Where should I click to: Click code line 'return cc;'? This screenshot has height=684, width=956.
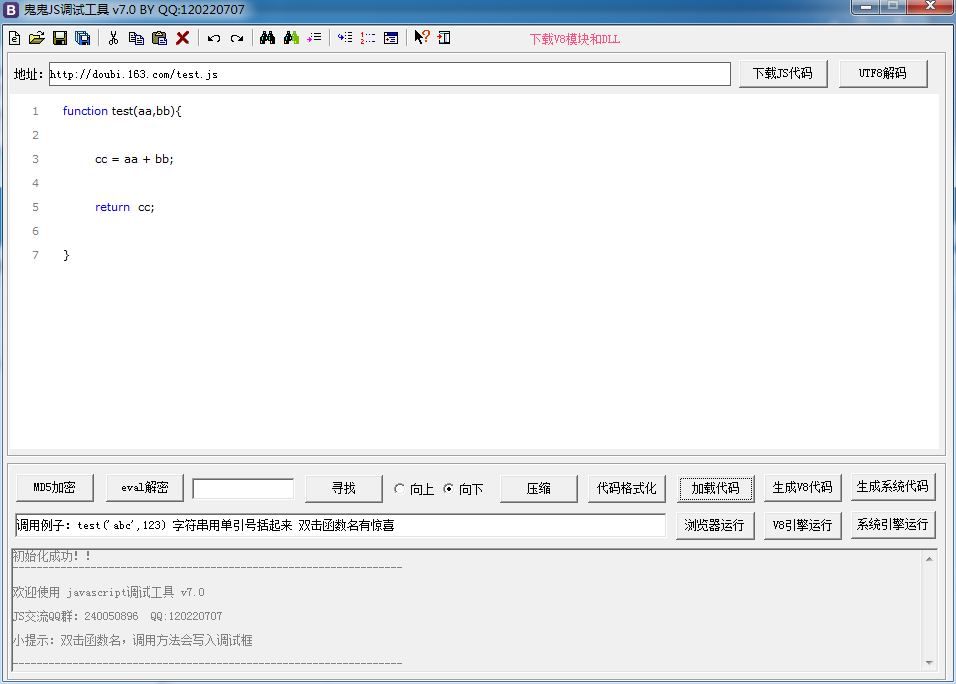coord(124,207)
